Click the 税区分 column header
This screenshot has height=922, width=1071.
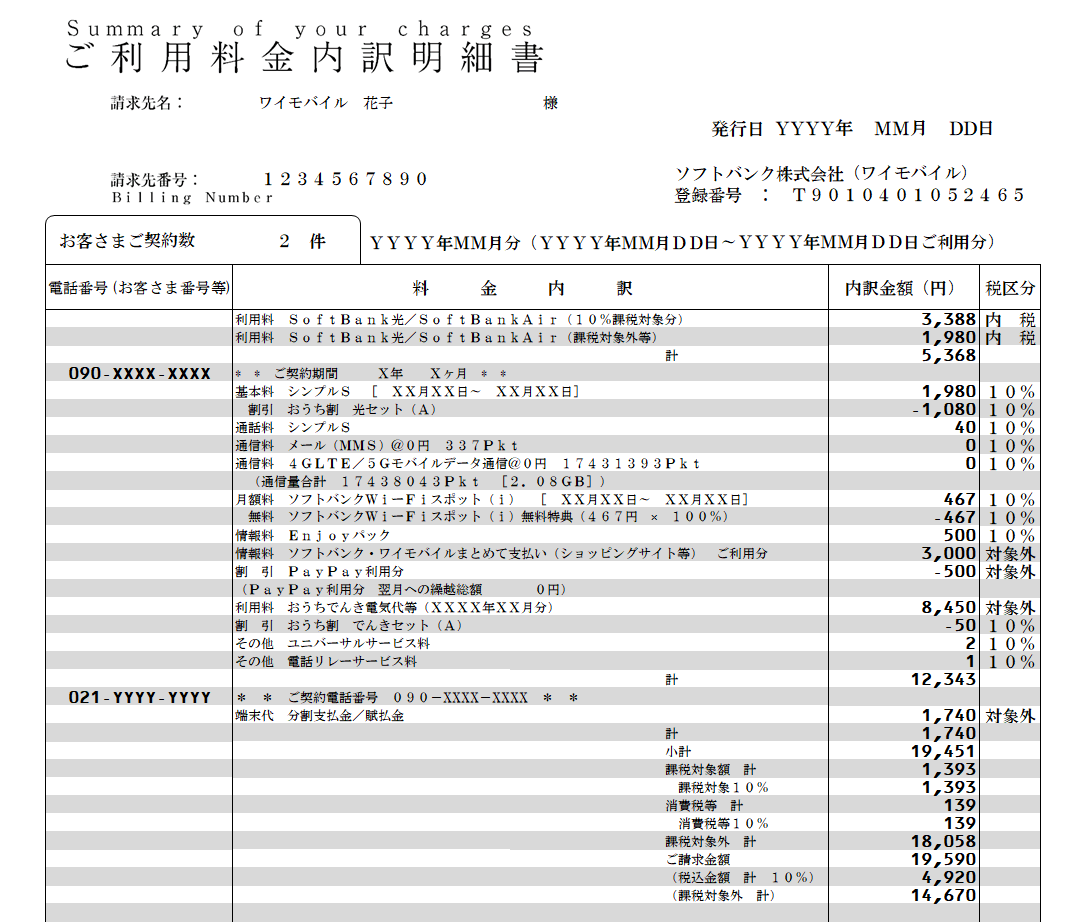pyautogui.click(x=1010, y=288)
